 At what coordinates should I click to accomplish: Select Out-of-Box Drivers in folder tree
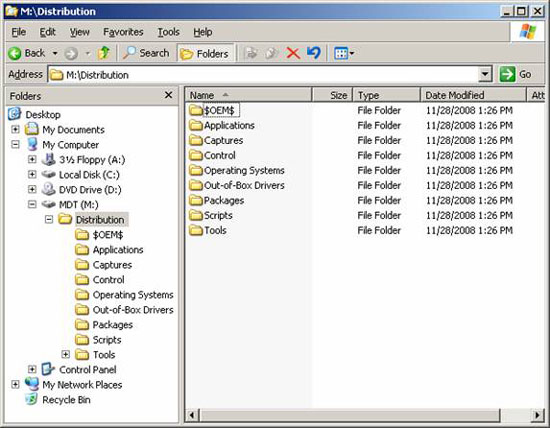[x=133, y=310]
